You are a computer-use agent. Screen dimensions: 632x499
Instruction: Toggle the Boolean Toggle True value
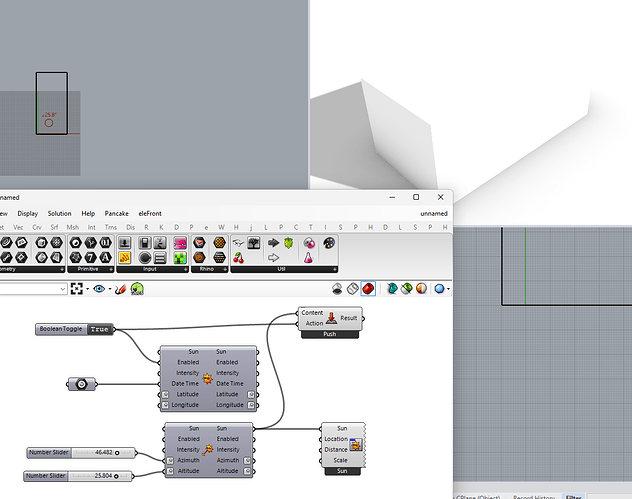coord(100,329)
